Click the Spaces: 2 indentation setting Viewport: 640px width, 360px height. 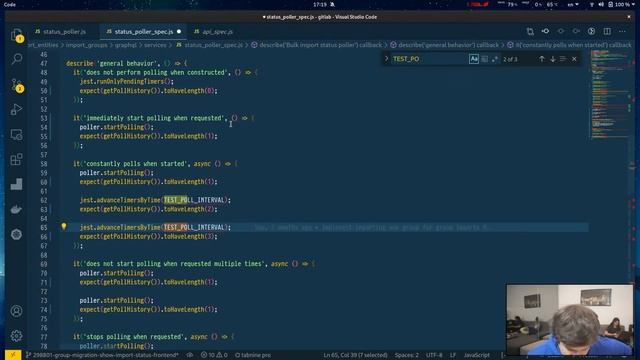407,355
